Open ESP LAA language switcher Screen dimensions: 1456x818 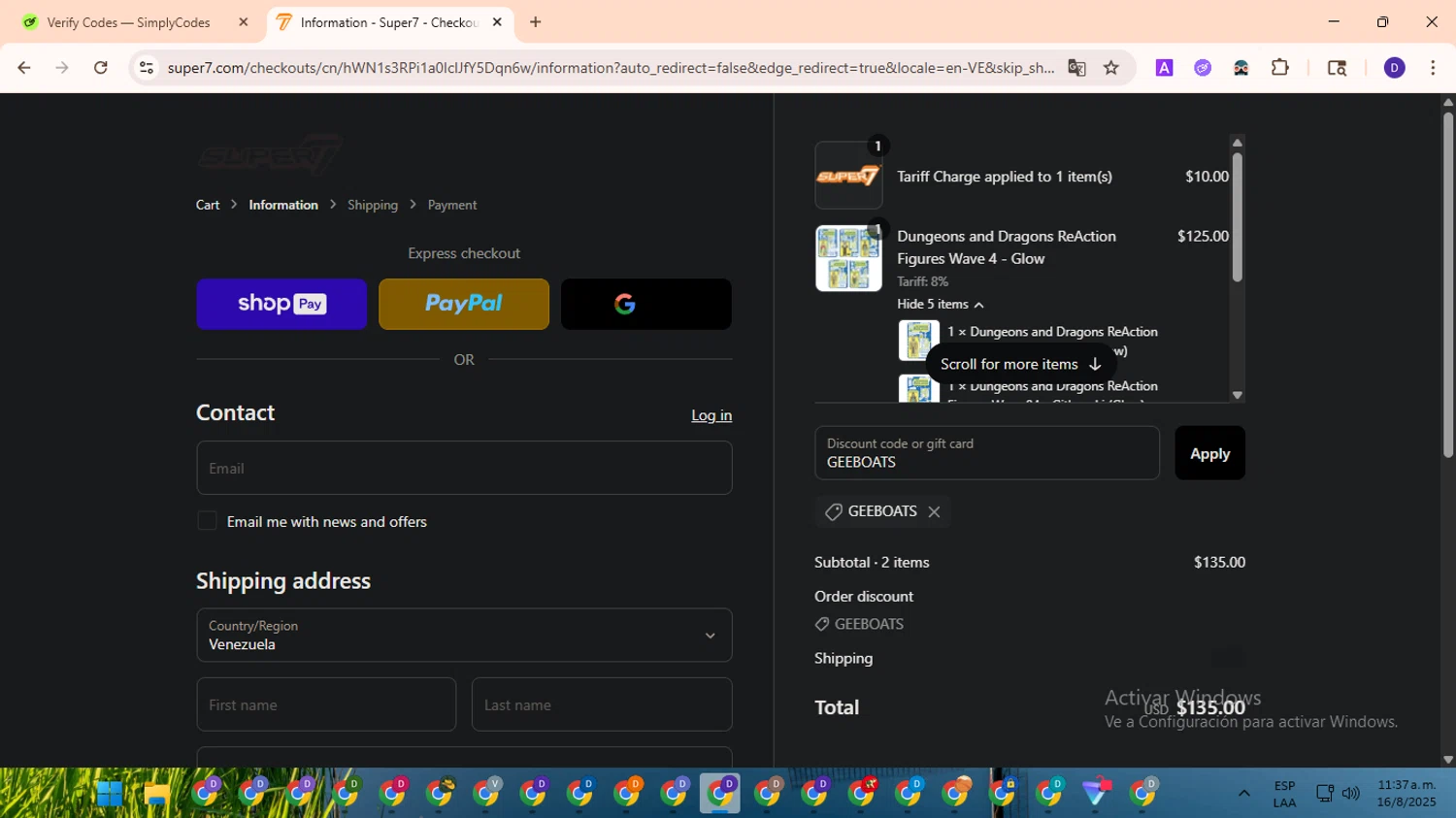[x=1284, y=794]
